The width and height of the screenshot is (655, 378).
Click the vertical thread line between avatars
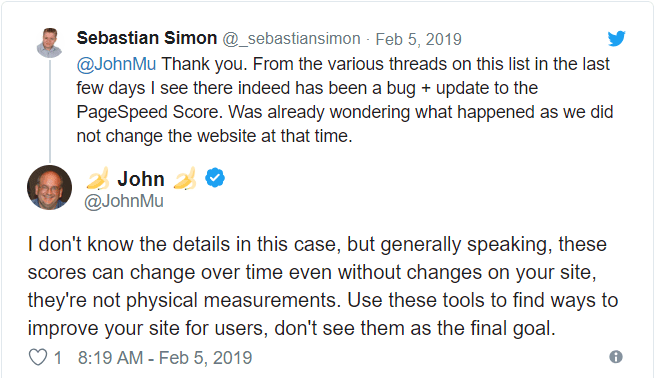(x=50, y=111)
